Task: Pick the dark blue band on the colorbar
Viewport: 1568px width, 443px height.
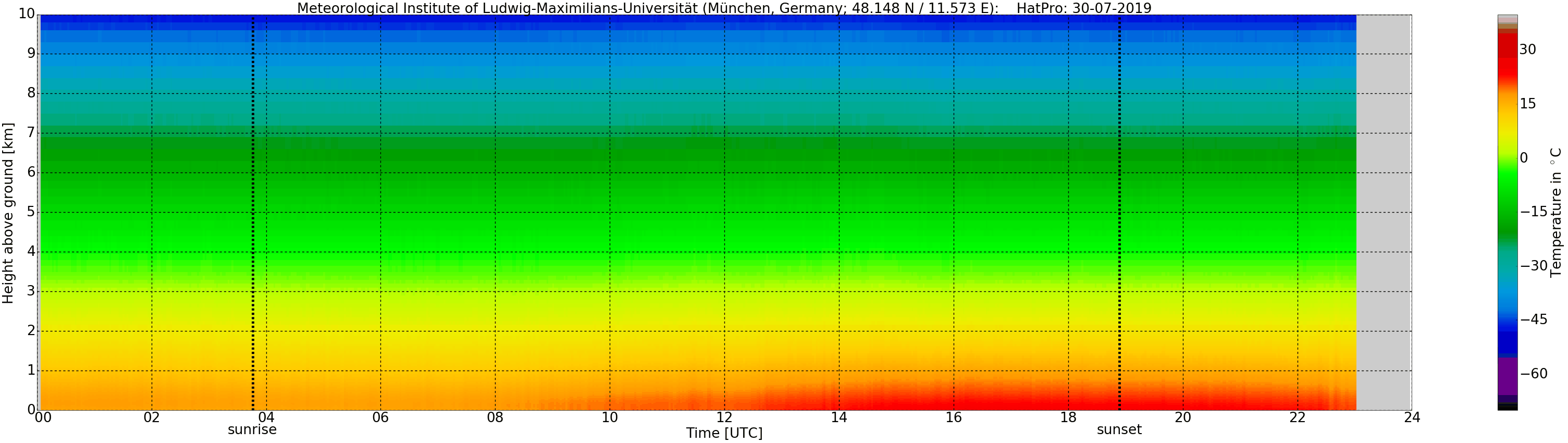Action: (1507, 342)
